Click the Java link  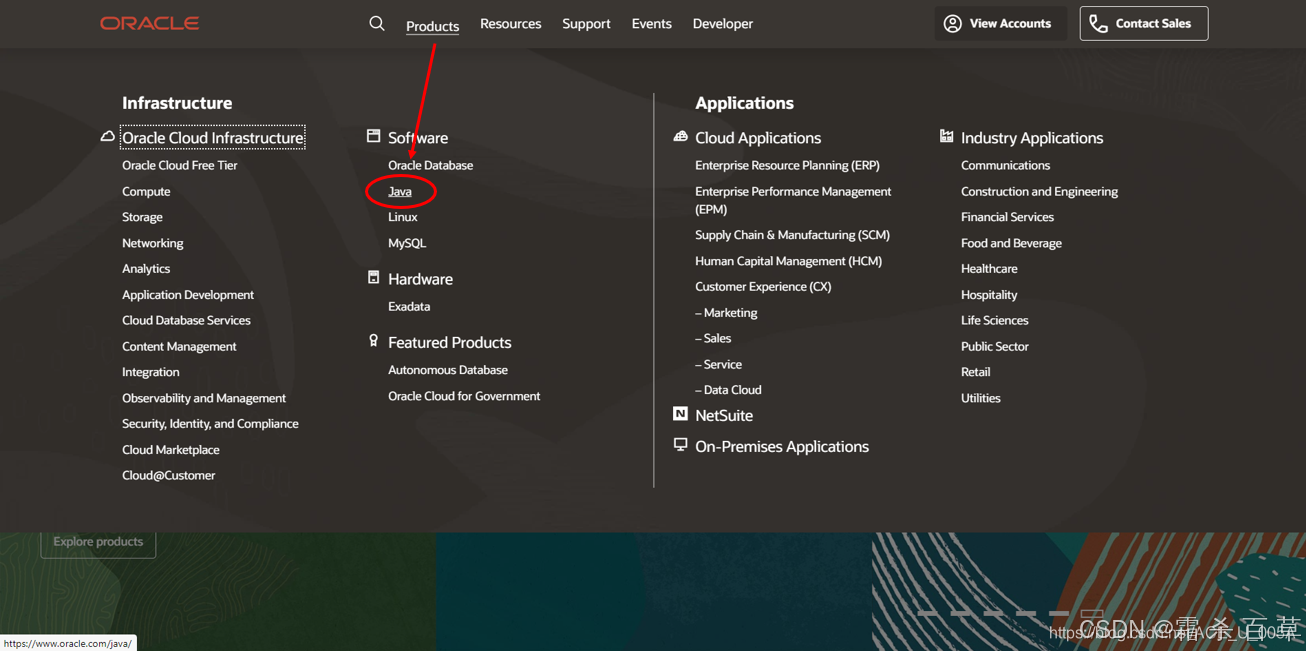(x=400, y=191)
